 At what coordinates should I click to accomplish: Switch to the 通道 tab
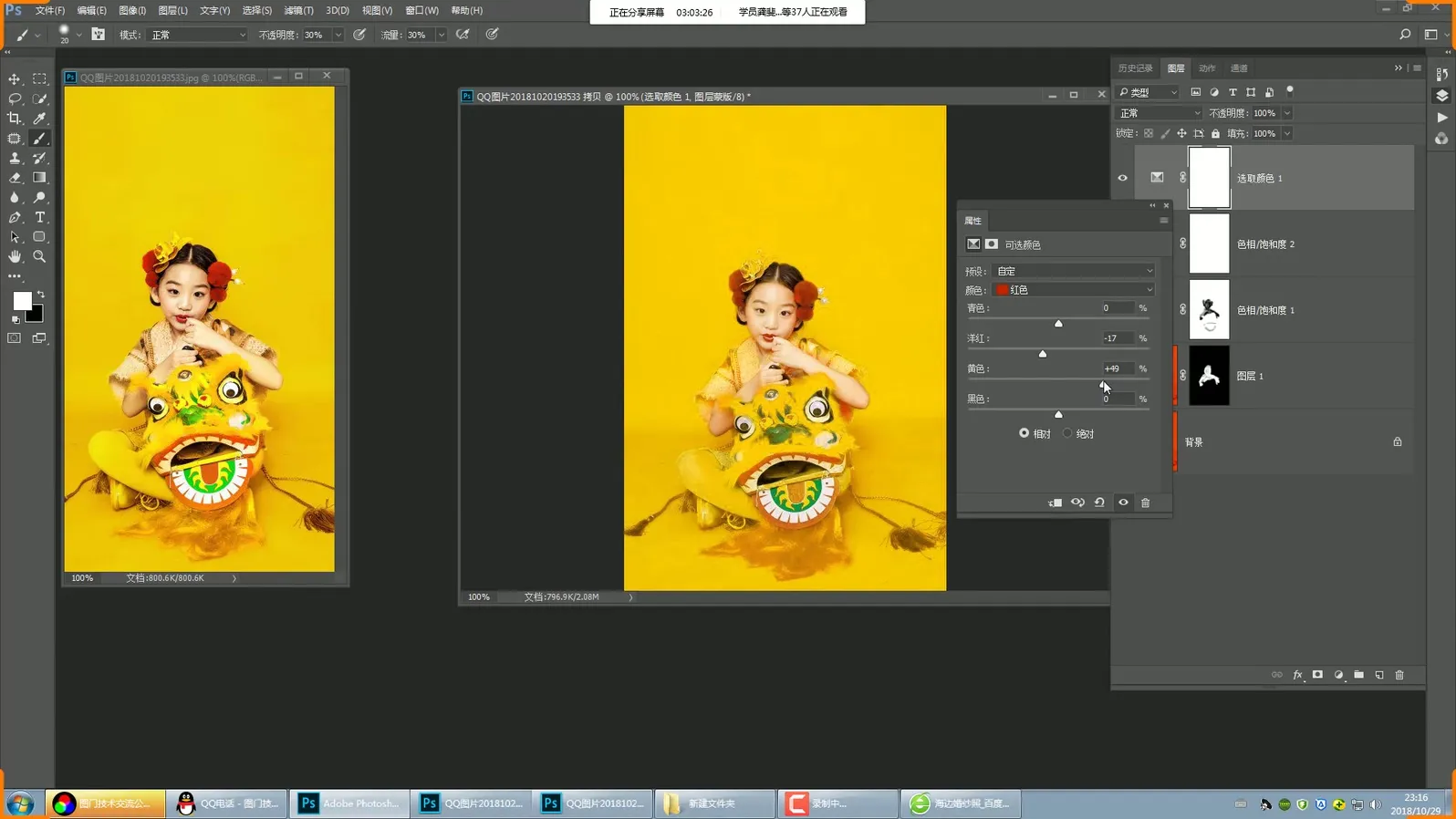[x=1238, y=68]
